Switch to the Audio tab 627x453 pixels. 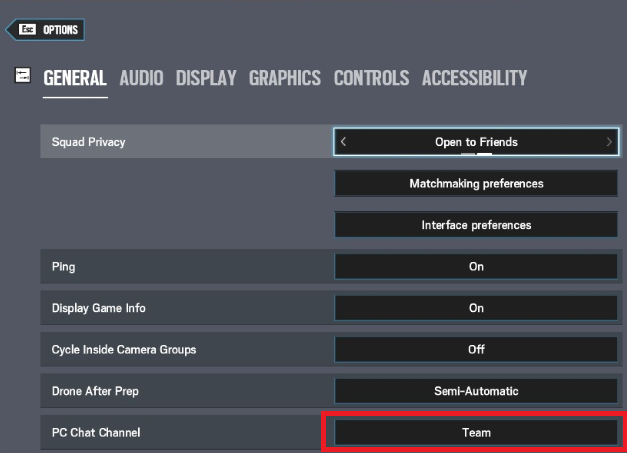click(141, 78)
